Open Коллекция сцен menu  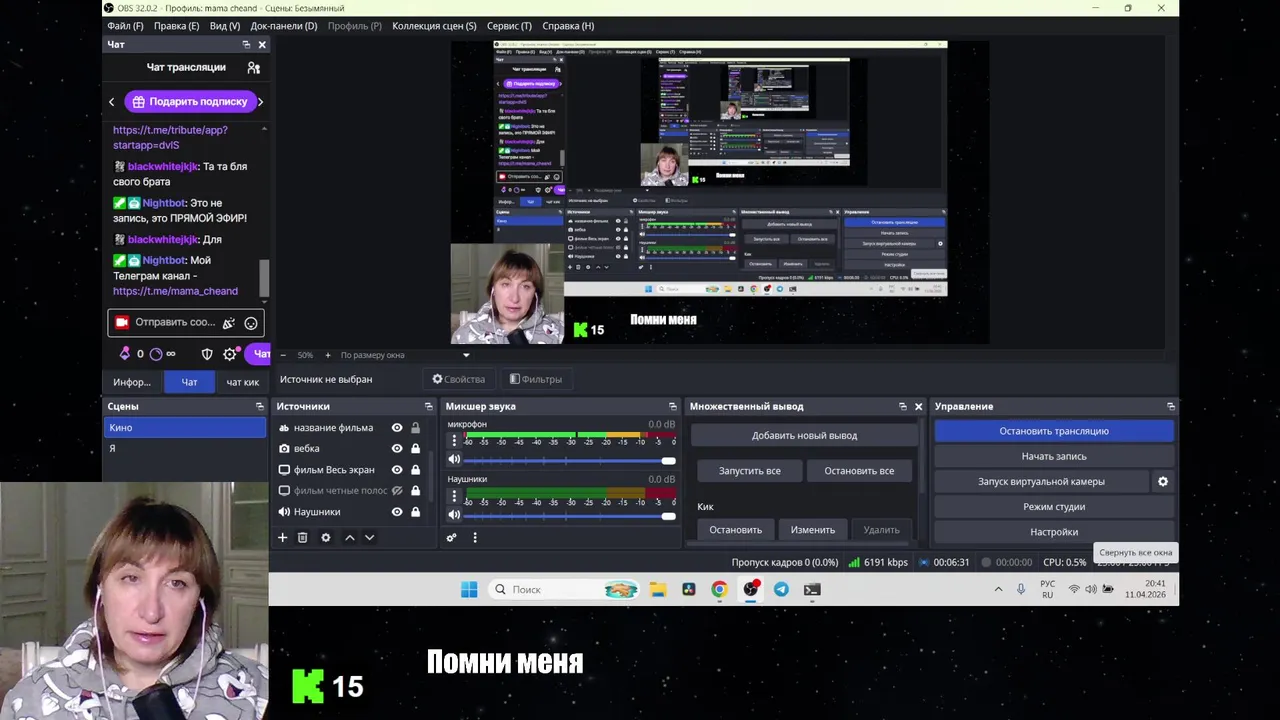point(434,26)
